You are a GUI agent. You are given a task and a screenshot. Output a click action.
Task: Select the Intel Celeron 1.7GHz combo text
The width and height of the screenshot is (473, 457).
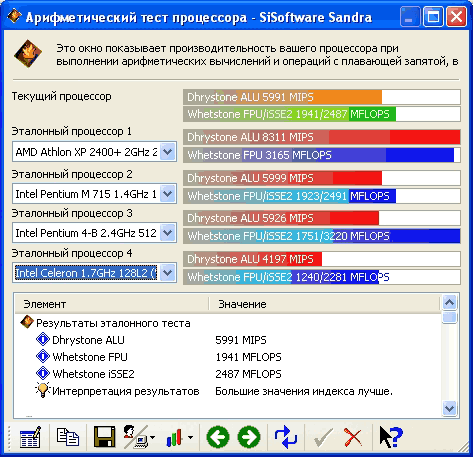click(86, 273)
